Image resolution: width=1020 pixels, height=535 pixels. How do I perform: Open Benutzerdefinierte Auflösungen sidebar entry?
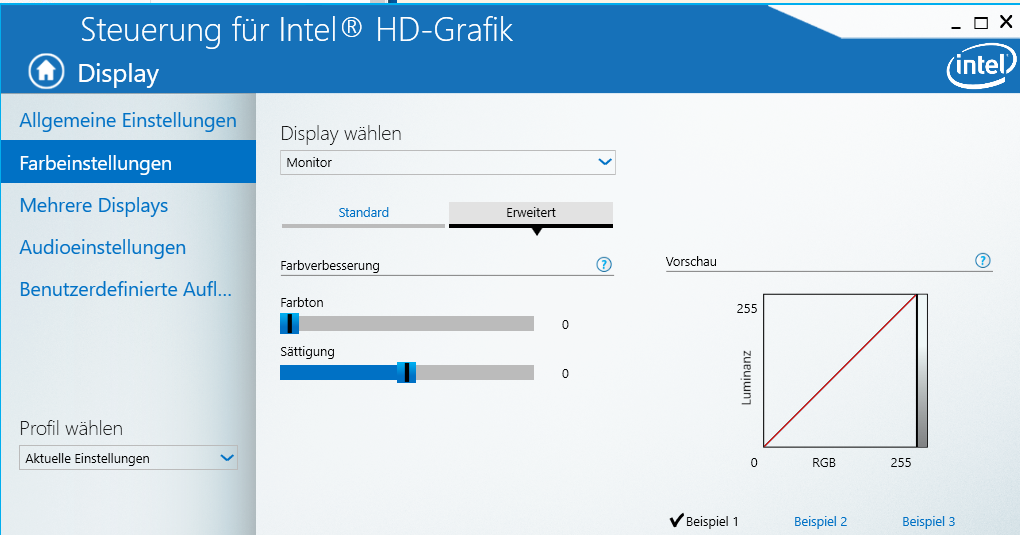pos(126,290)
